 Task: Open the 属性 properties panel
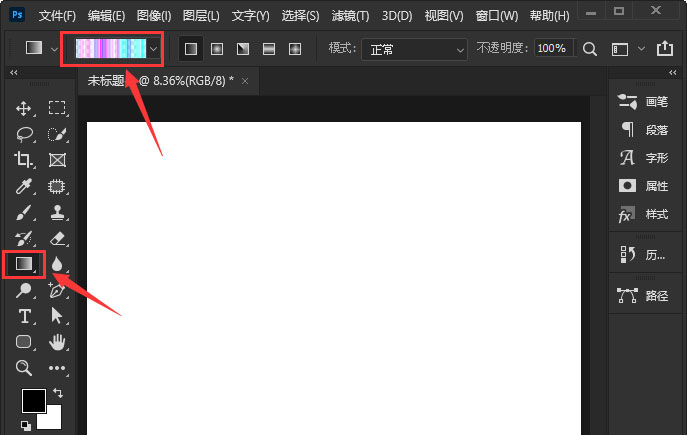[643, 186]
